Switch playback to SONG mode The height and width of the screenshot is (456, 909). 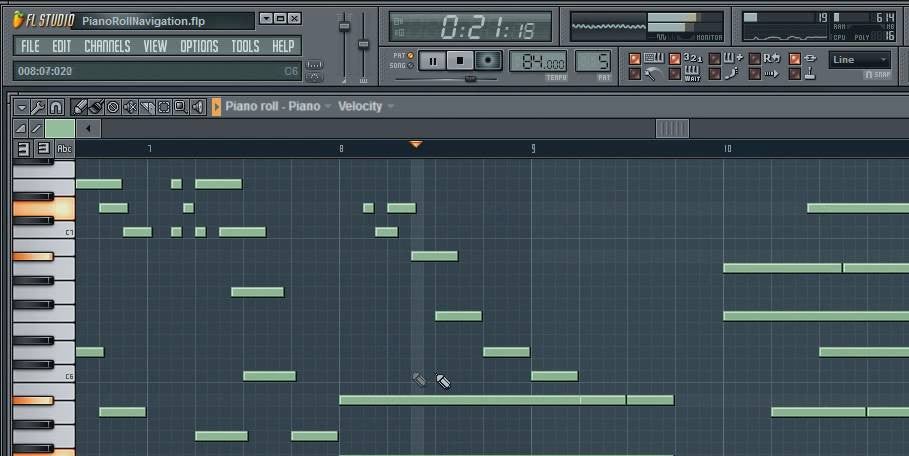(x=410, y=65)
